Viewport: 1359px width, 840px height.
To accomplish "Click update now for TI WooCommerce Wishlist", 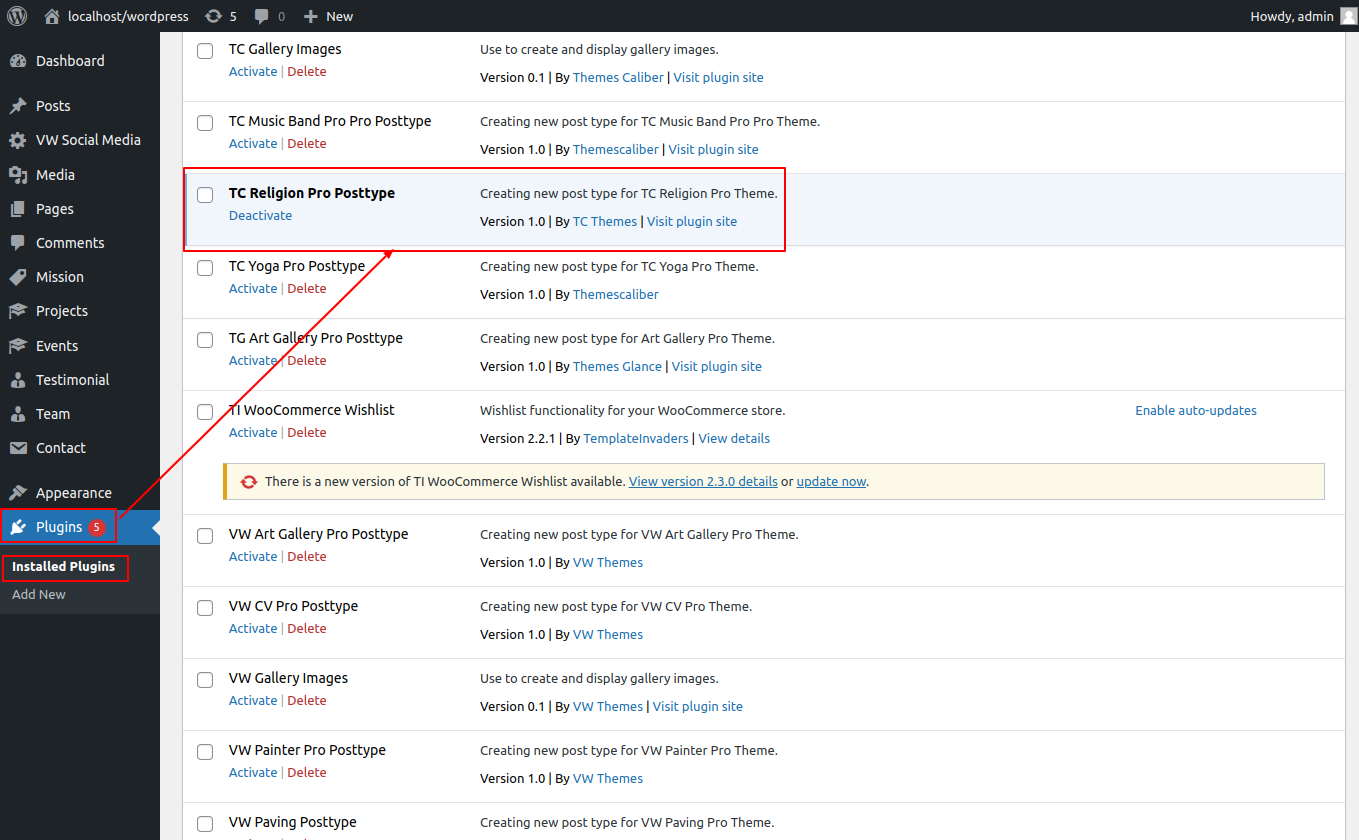I will pos(831,482).
